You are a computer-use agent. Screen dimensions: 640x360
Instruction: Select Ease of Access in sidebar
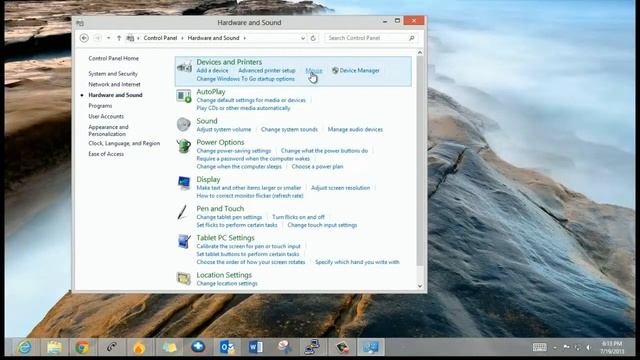106,154
